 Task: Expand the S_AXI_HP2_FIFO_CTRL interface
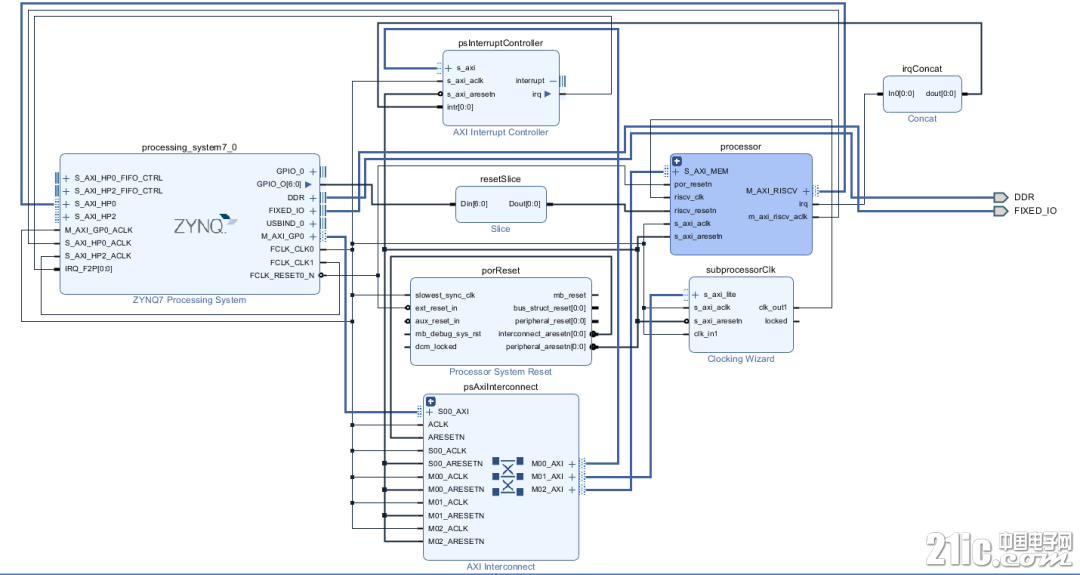click(66, 191)
